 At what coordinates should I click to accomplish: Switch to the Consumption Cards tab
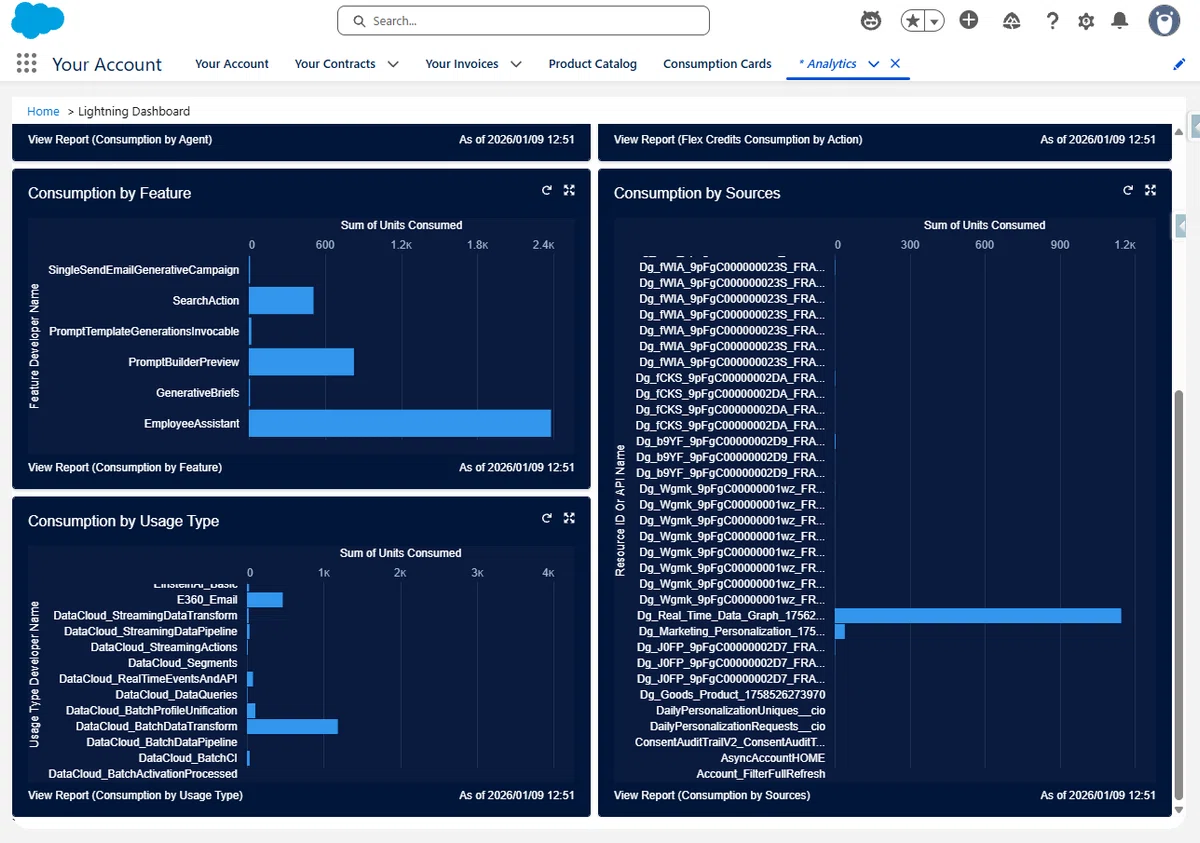(717, 64)
